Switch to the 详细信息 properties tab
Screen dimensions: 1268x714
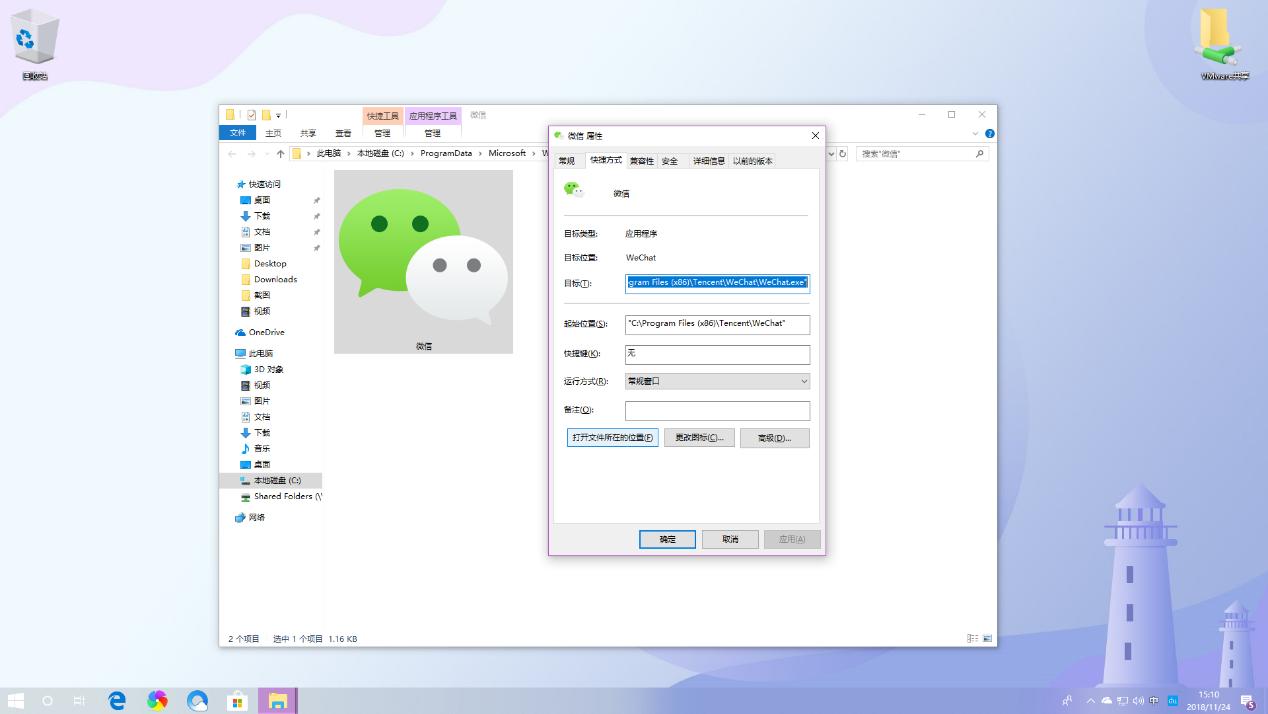[709, 160]
